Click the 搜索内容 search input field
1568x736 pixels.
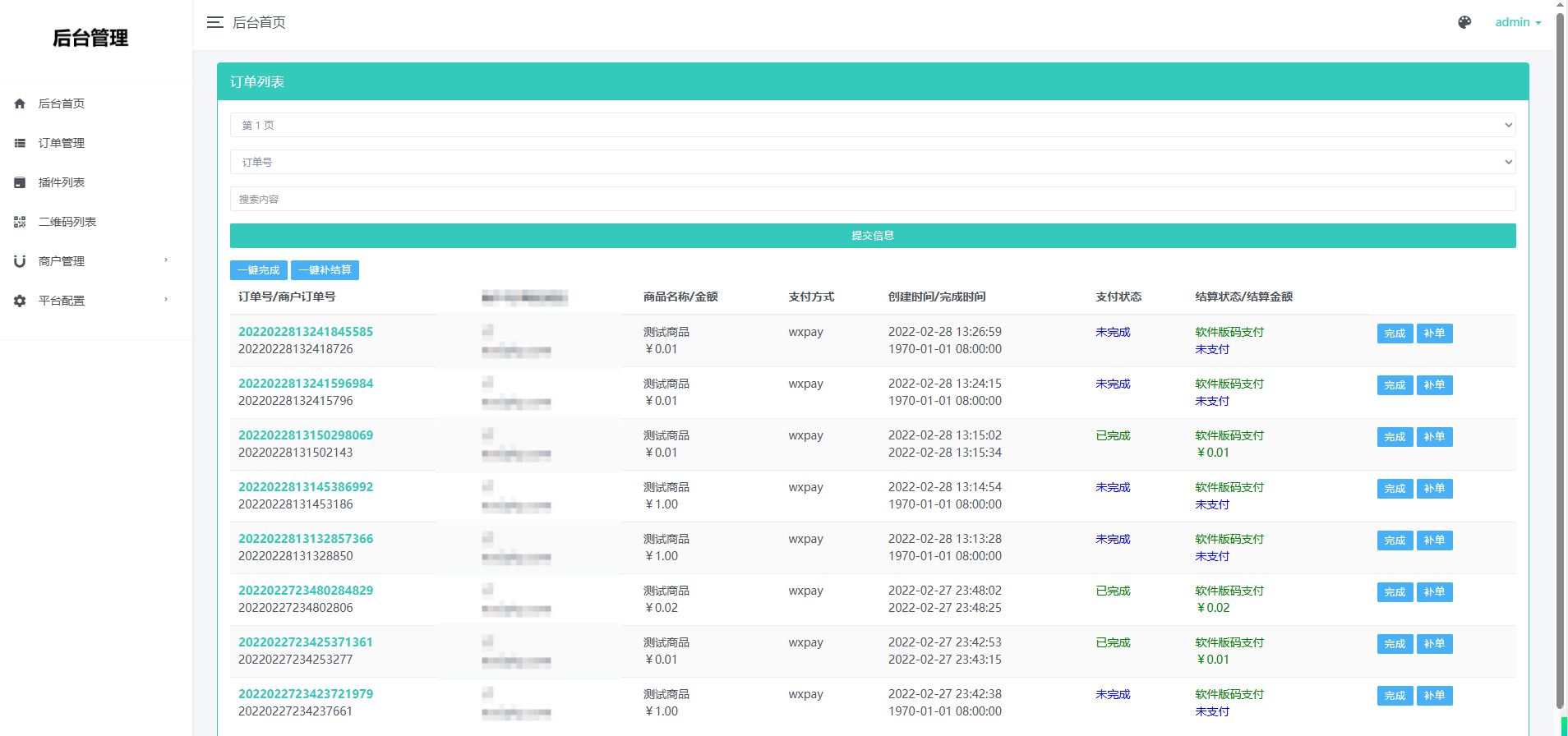point(873,199)
